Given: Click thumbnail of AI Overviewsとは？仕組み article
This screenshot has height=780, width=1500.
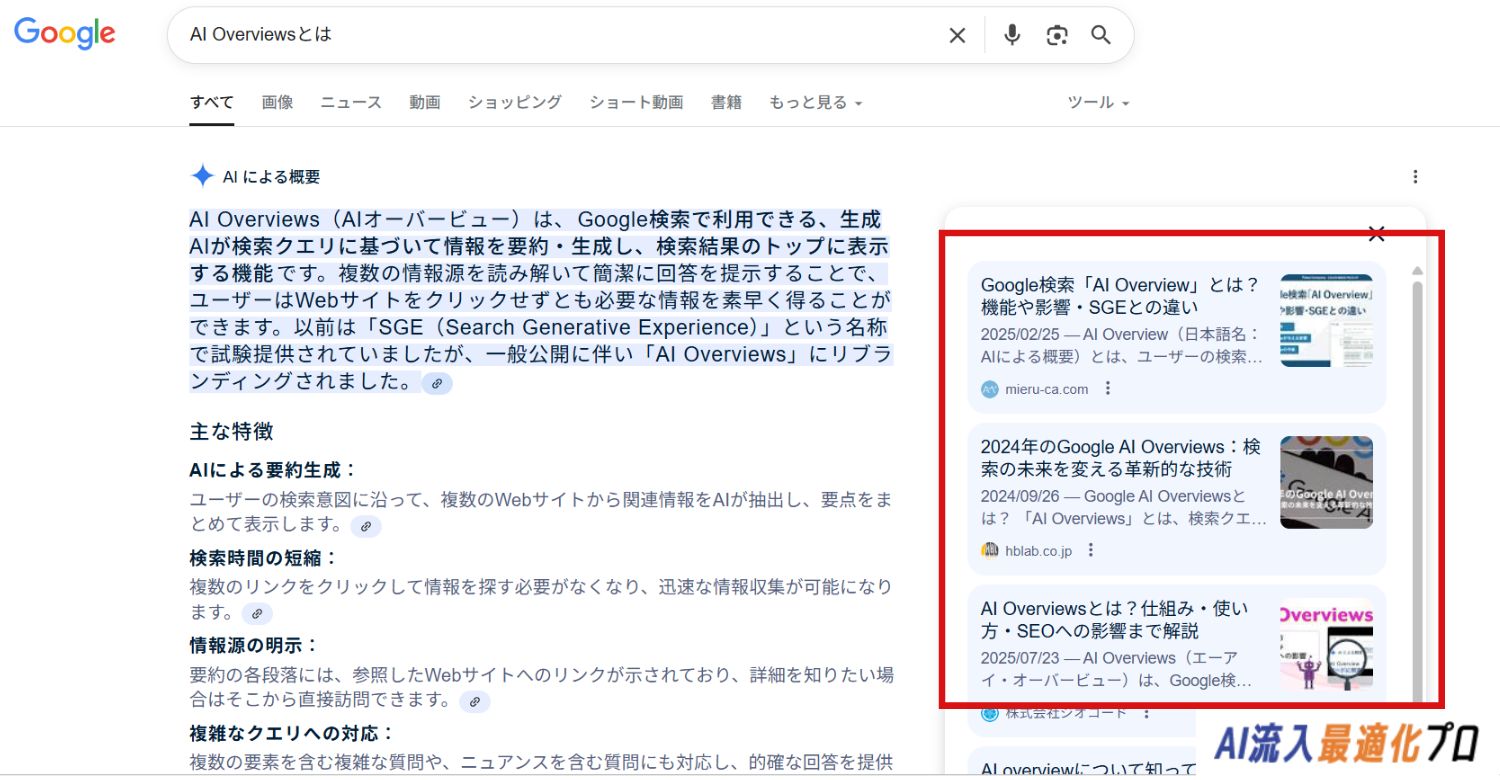Looking at the screenshot, I should (x=1326, y=644).
